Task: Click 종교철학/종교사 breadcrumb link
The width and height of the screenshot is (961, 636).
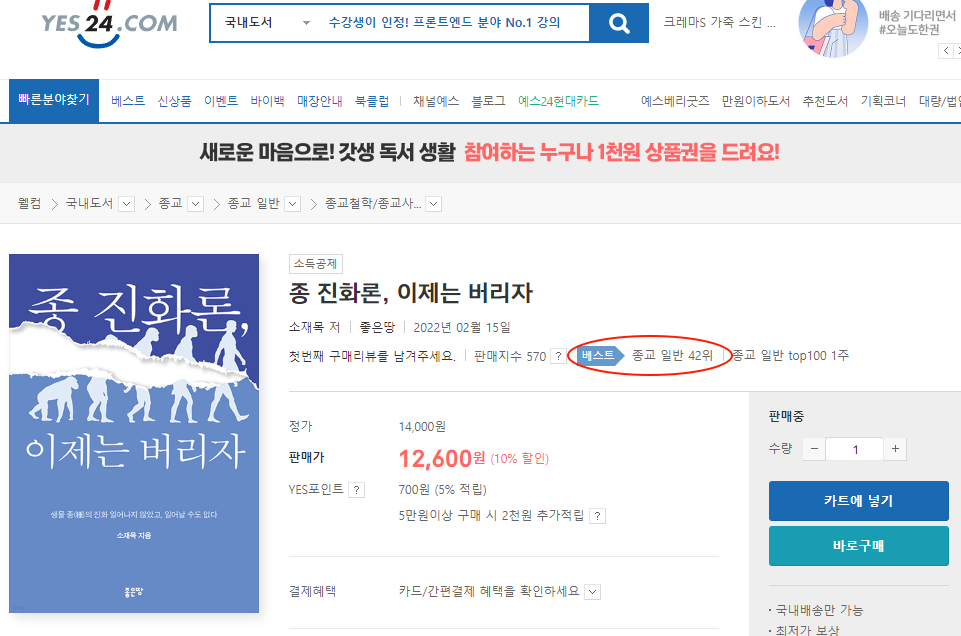Action: (x=373, y=203)
